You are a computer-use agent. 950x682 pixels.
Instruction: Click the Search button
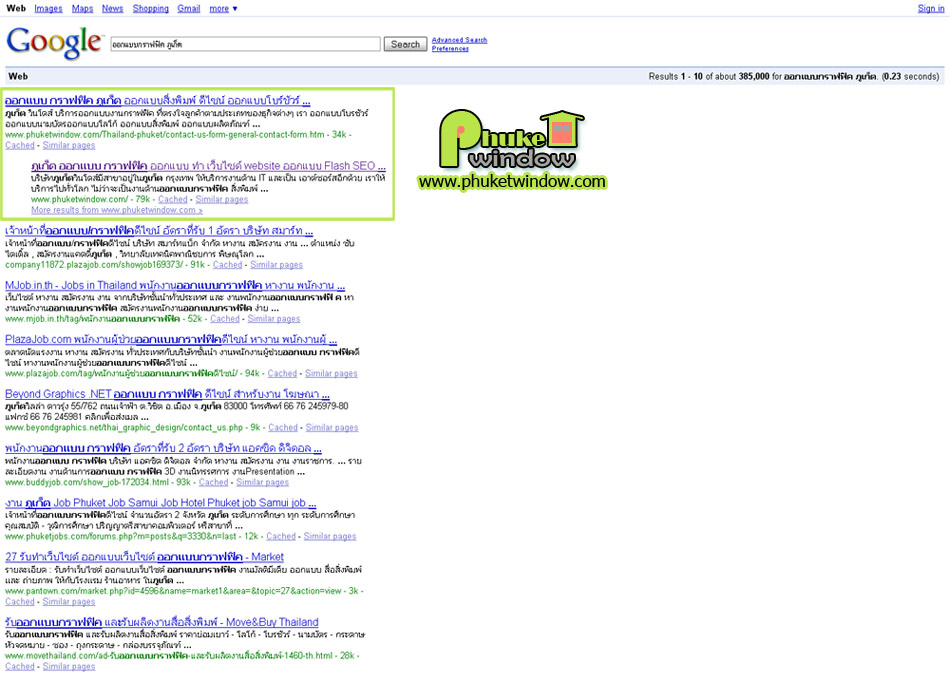[x=405, y=44]
